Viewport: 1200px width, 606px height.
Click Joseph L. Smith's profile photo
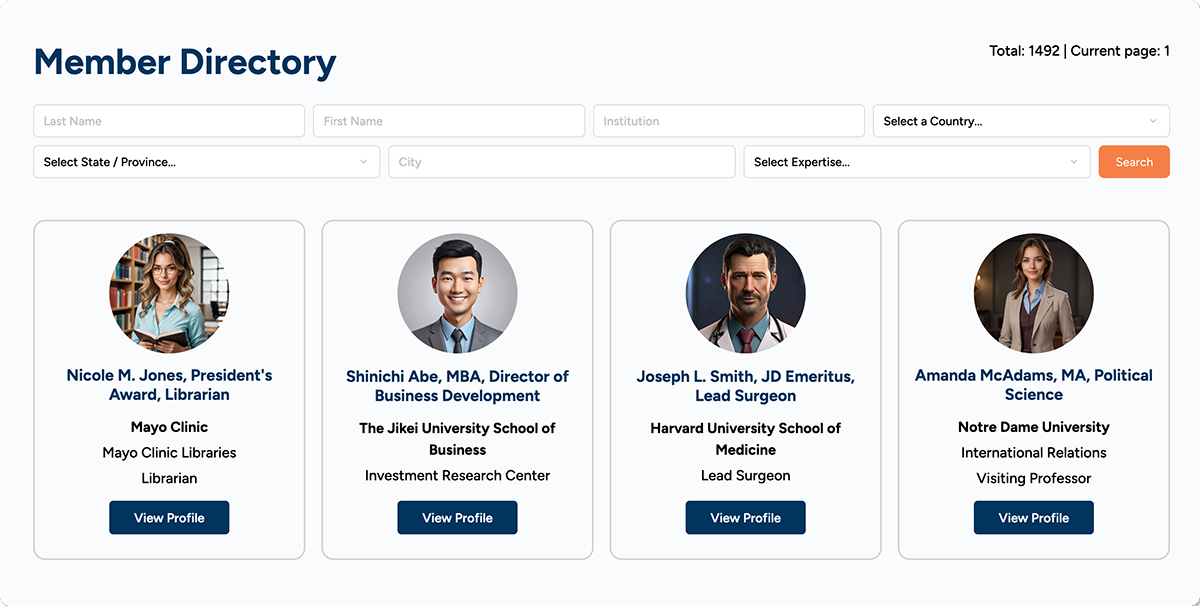point(745,294)
